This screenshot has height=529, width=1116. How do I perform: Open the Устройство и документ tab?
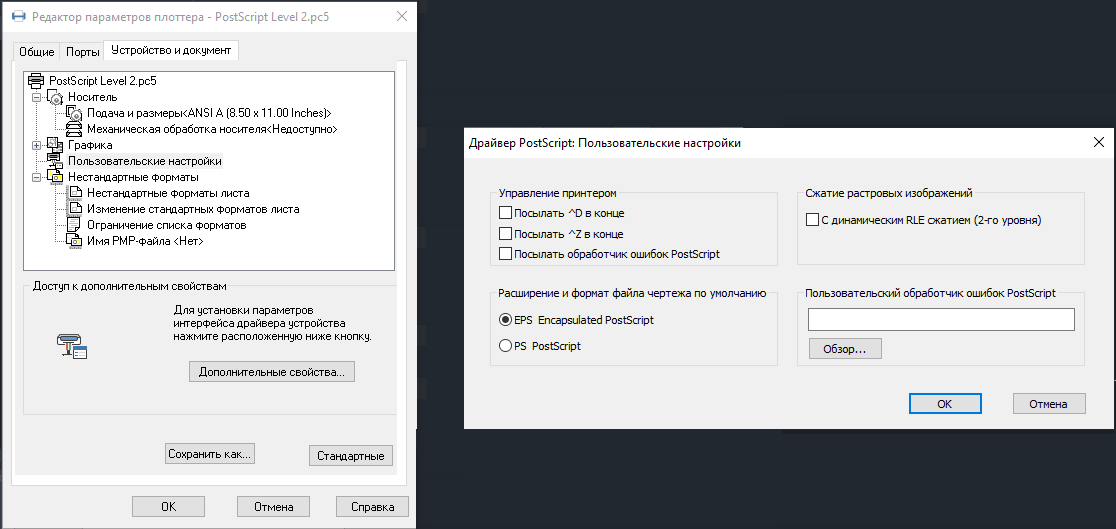point(171,50)
